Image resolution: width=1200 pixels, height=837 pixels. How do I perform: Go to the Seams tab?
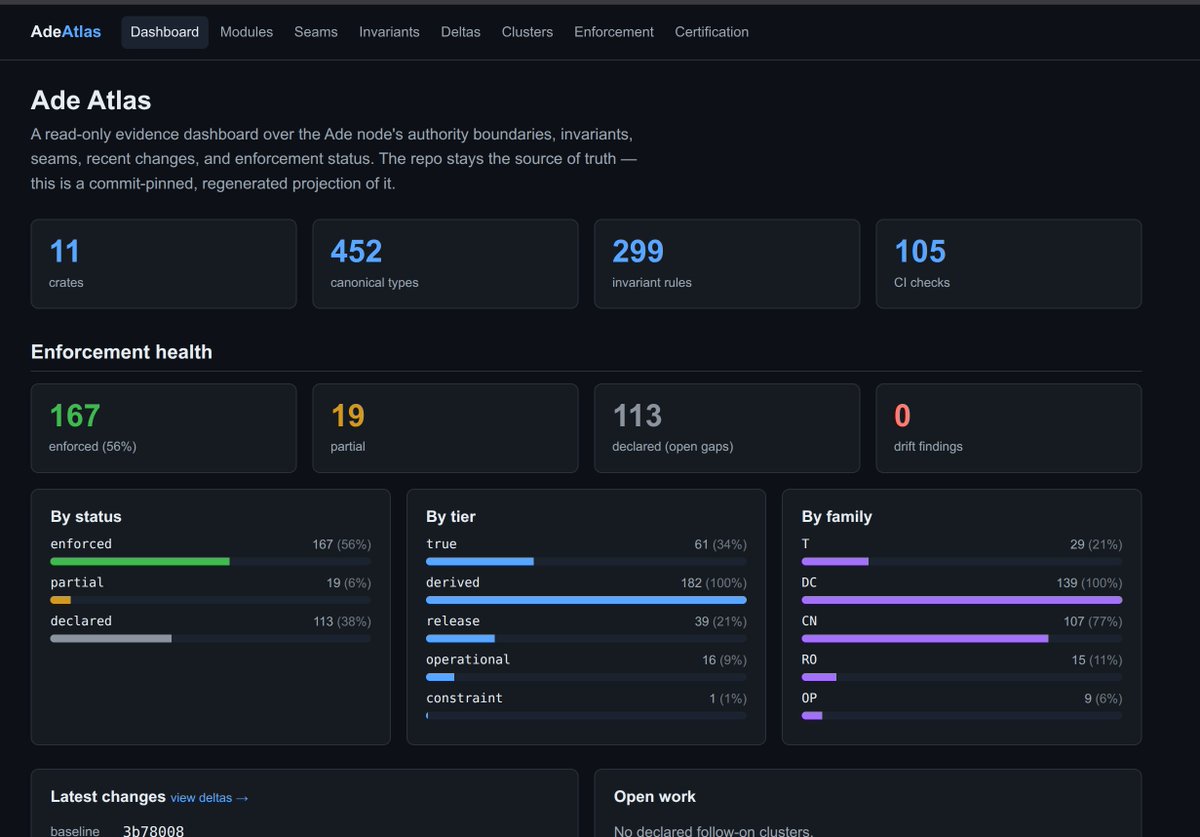pos(316,32)
